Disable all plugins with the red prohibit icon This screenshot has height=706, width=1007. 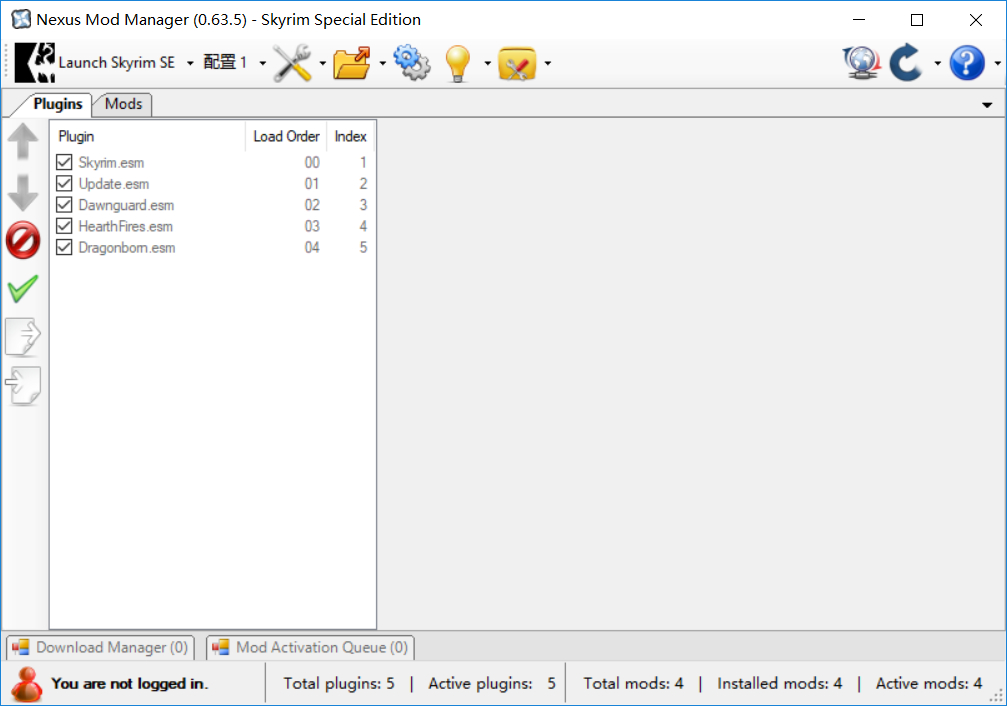(23, 241)
